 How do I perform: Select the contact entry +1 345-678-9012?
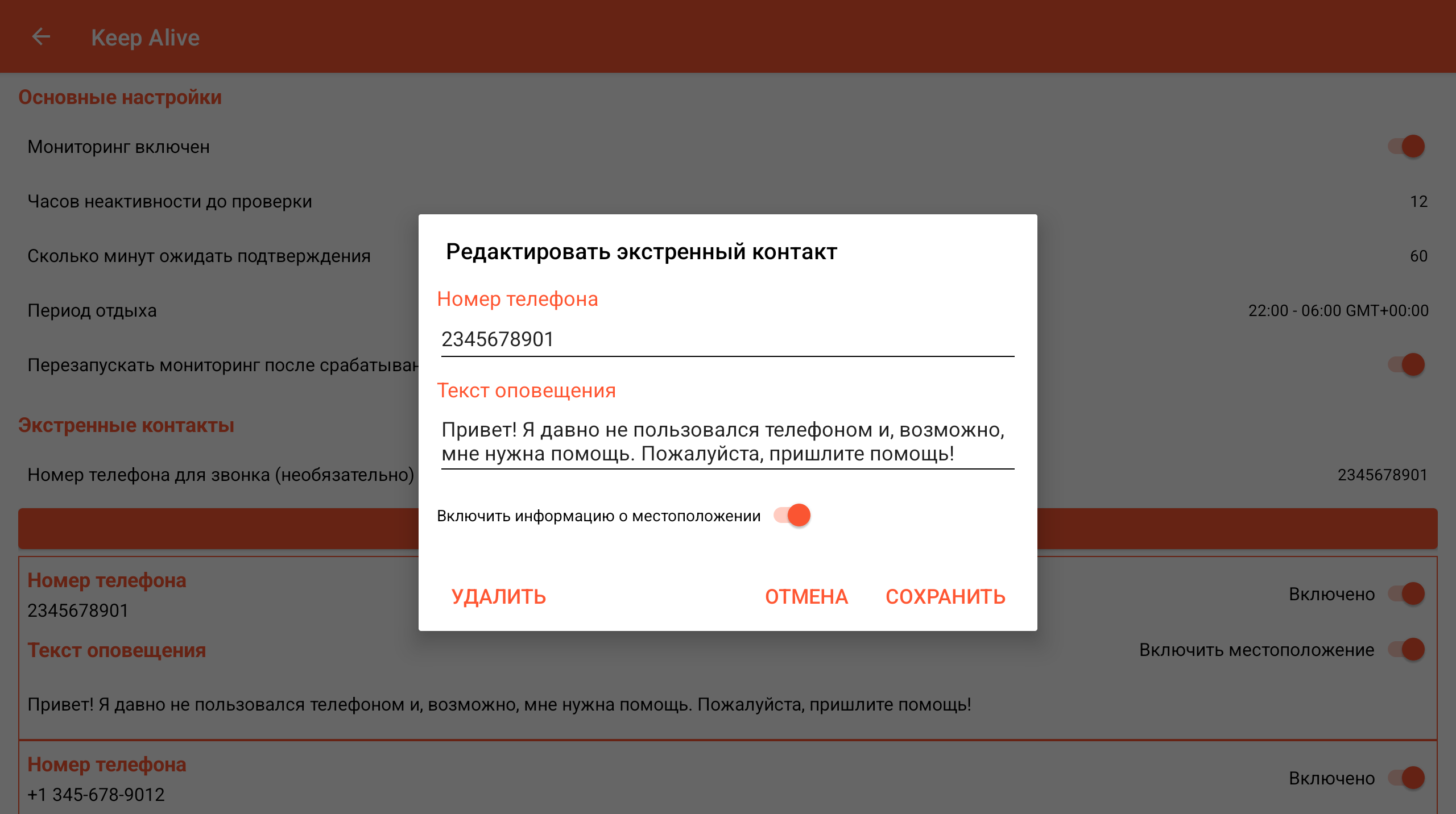coord(97,794)
